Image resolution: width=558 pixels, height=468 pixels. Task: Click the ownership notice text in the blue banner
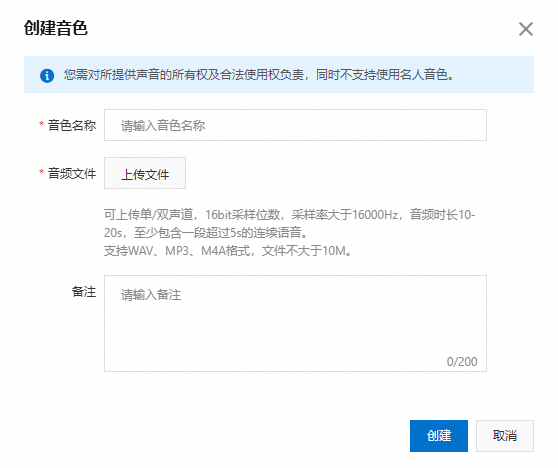pos(259,75)
